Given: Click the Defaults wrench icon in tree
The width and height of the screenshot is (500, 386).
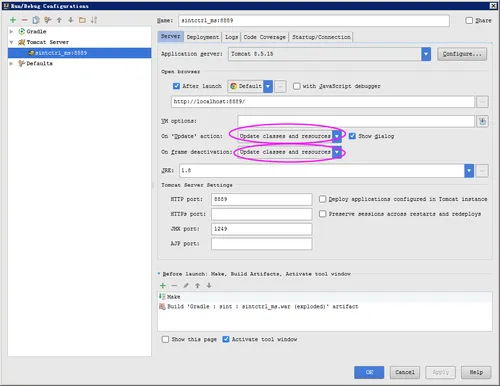Looking at the screenshot, I should (x=22, y=63).
